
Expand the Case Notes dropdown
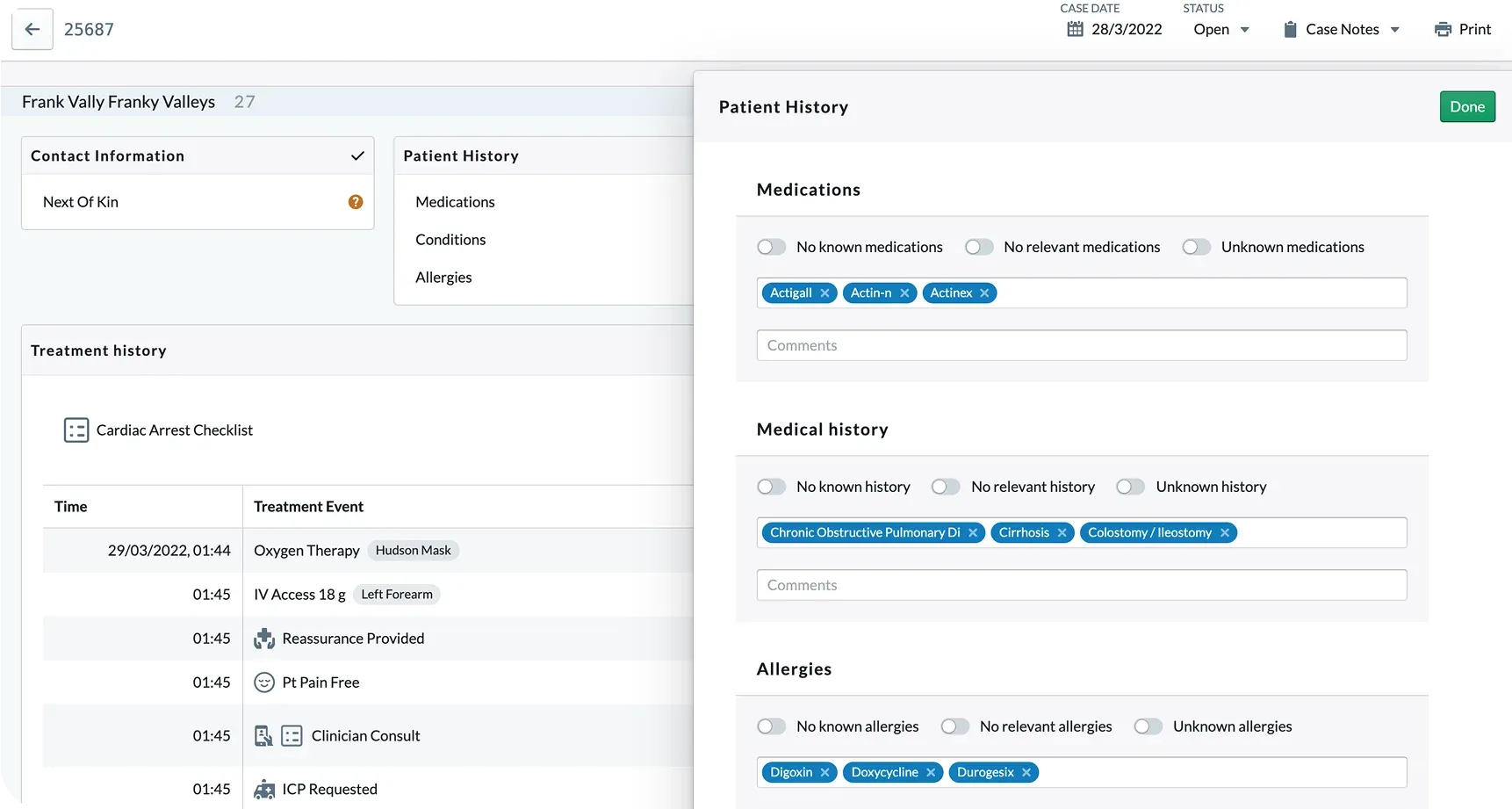[x=1342, y=29]
